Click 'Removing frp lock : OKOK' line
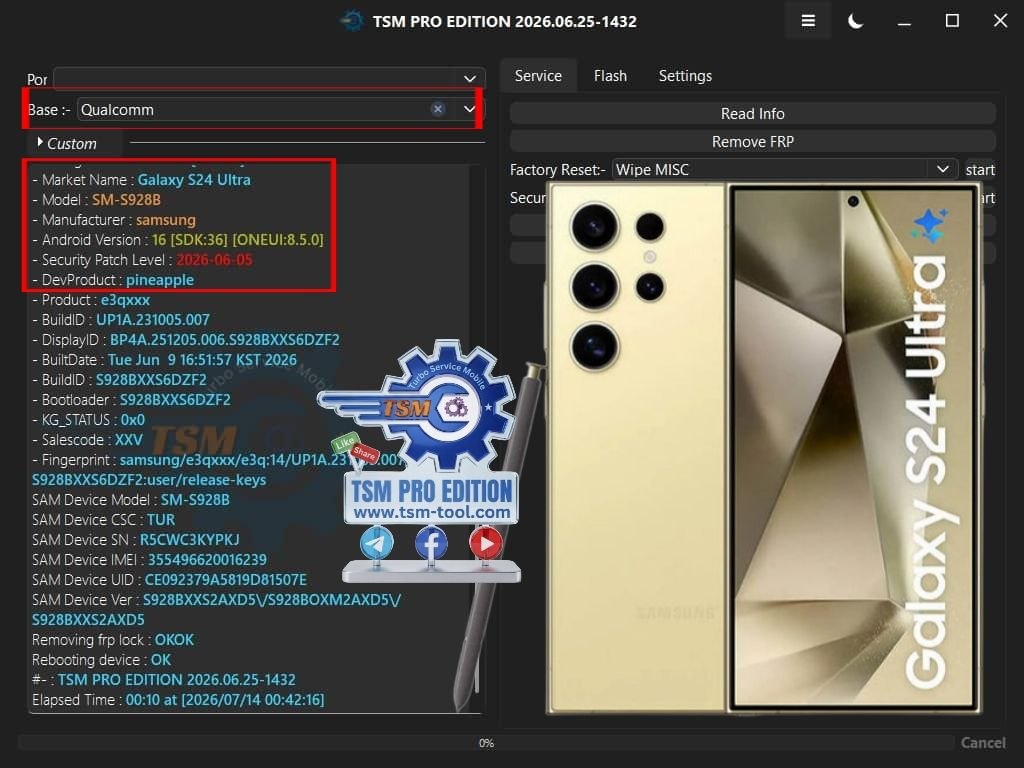Viewport: 1024px width, 768px height. [x=113, y=640]
